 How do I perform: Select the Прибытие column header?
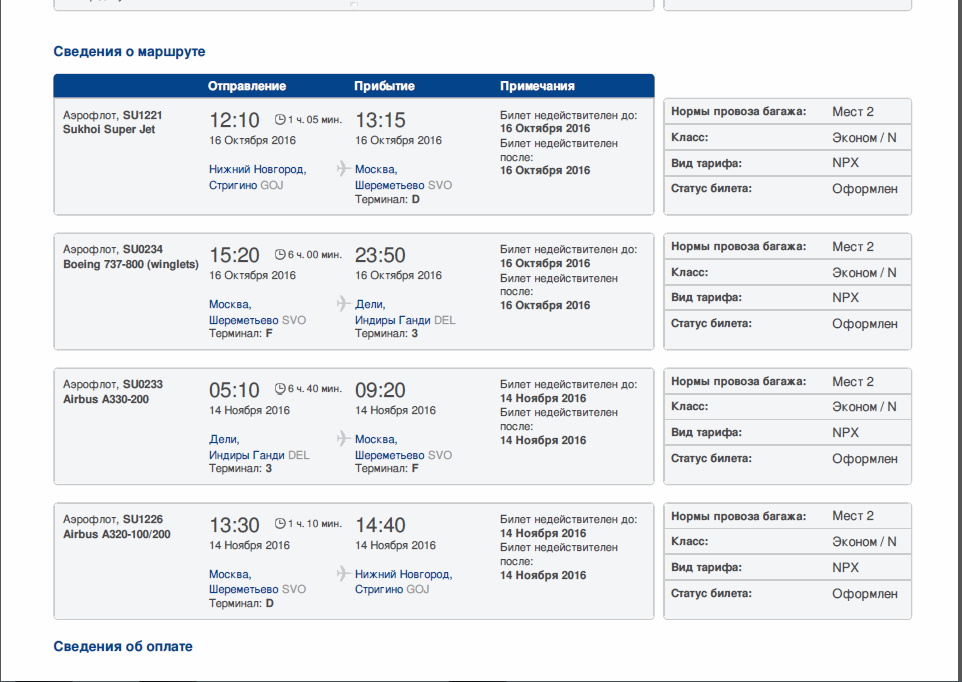384,86
